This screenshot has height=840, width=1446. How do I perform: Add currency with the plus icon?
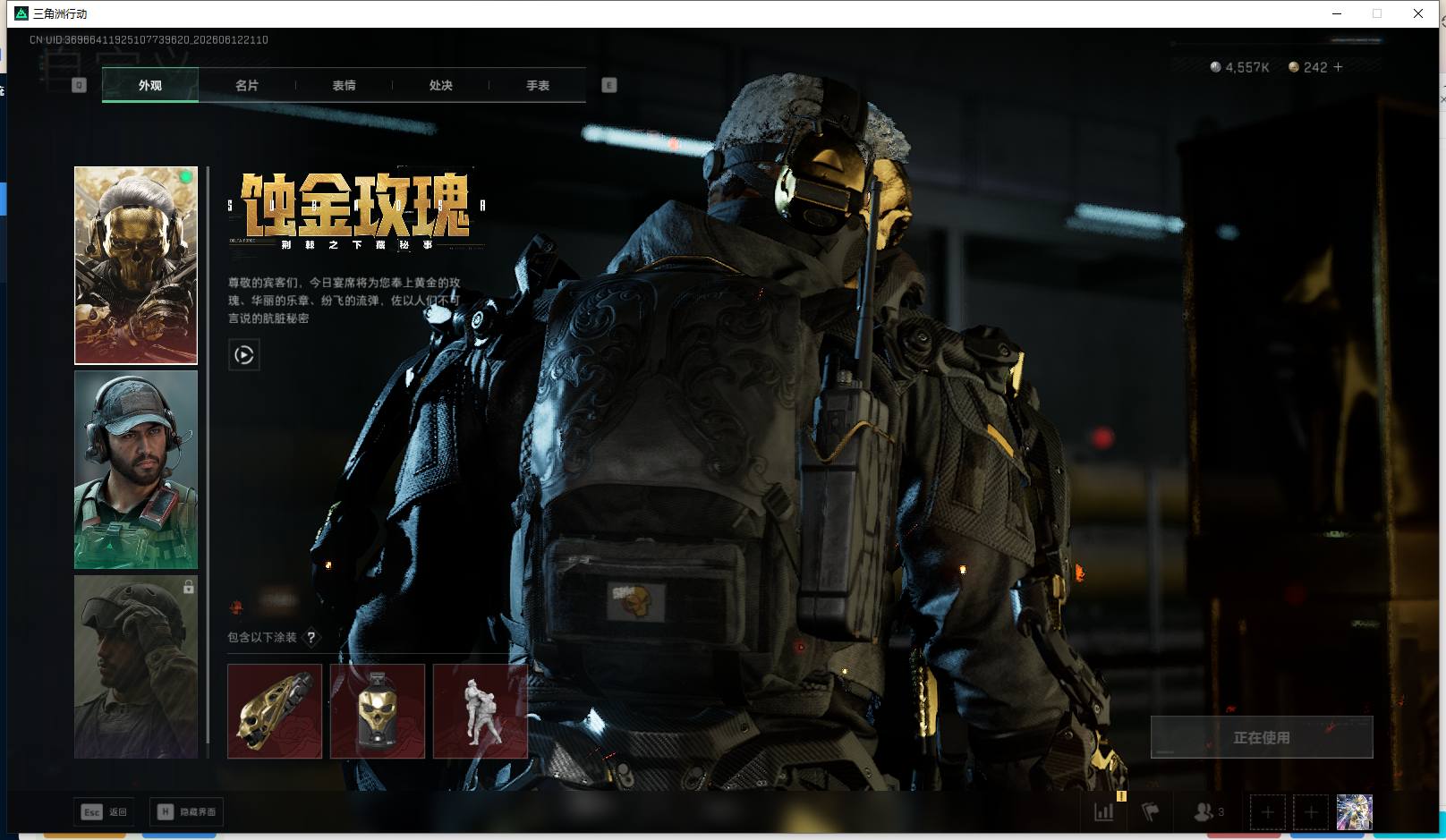click(1338, 67)
